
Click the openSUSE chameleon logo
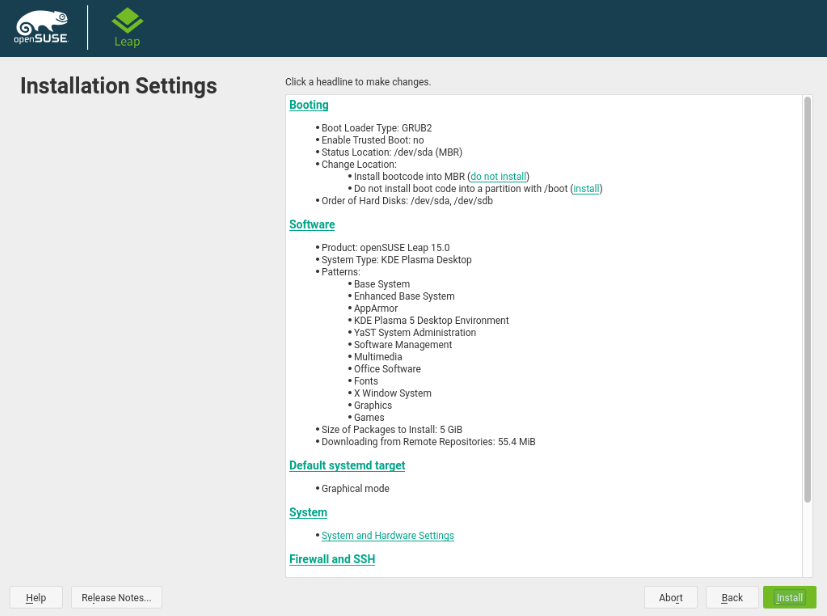(41, 27)
